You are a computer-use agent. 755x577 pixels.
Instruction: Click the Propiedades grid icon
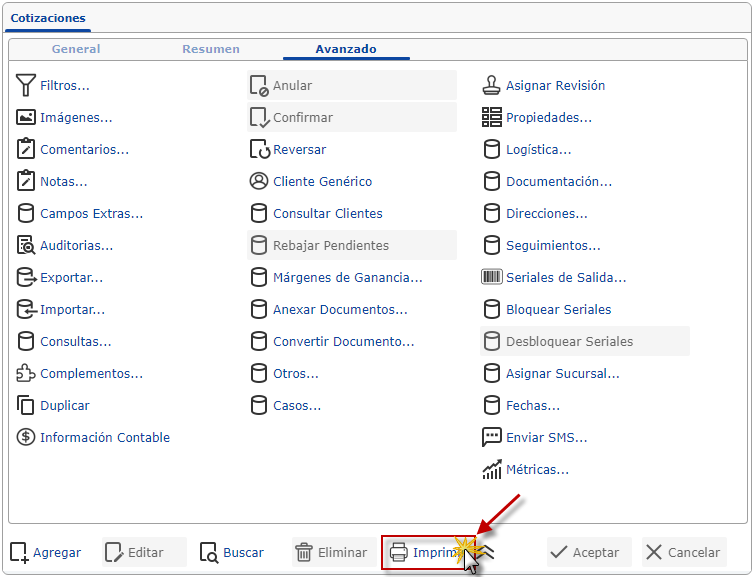pyautogui.click(x=492, y=117)
